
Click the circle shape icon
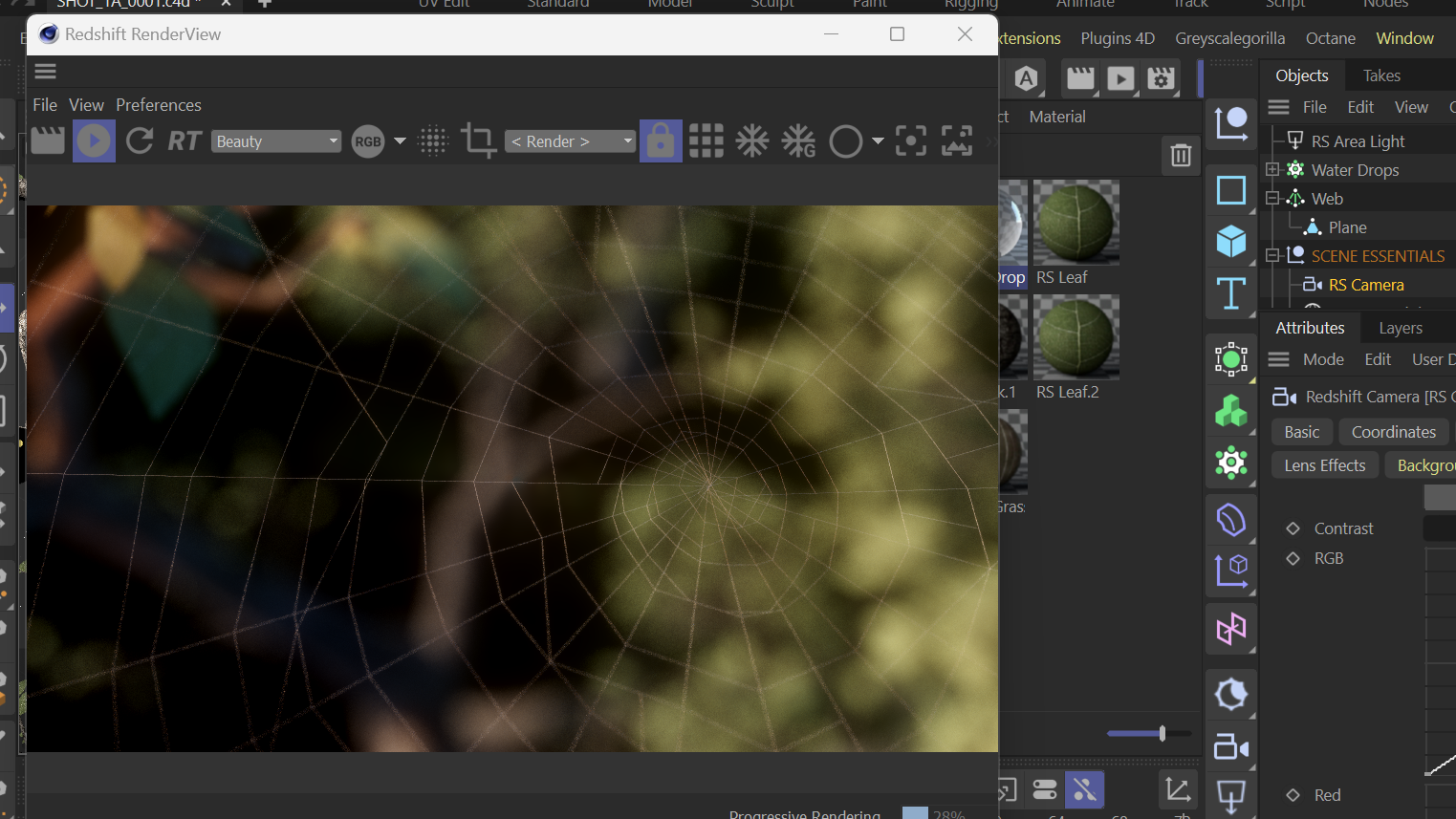(x=846, y=141)
